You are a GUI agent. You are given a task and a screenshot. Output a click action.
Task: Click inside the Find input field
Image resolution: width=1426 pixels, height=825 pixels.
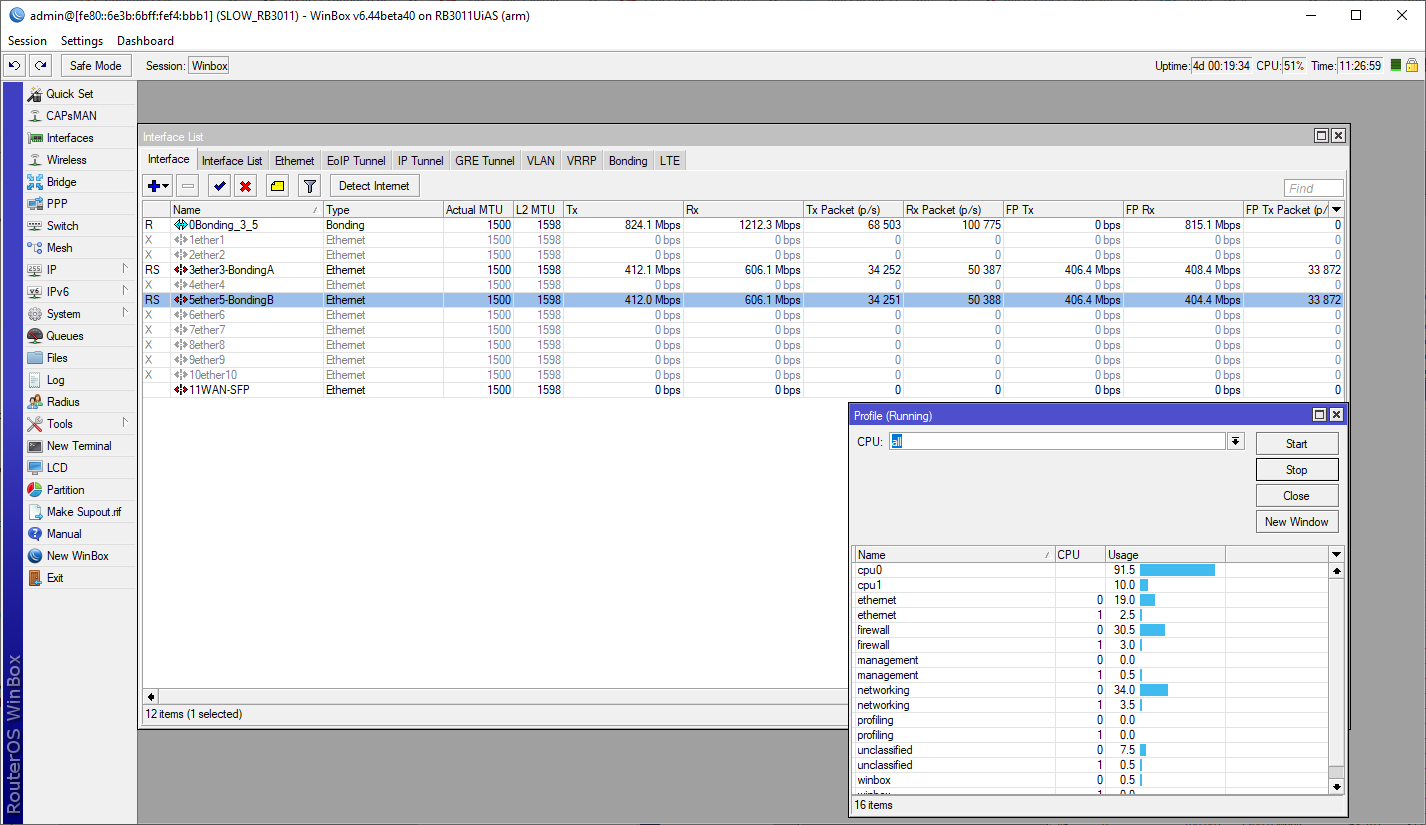pos(1313,187)
